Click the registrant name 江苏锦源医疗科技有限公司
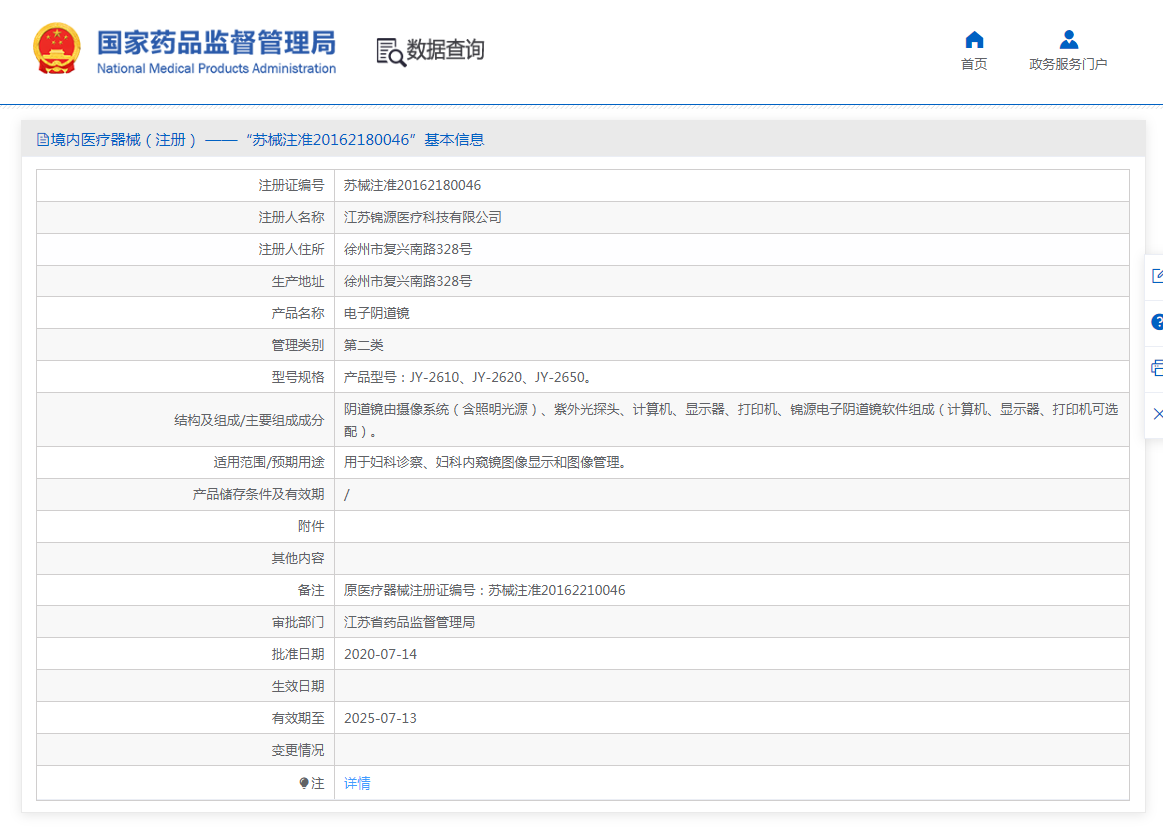Screen dimensions: 1163x827 click(422, 217)
